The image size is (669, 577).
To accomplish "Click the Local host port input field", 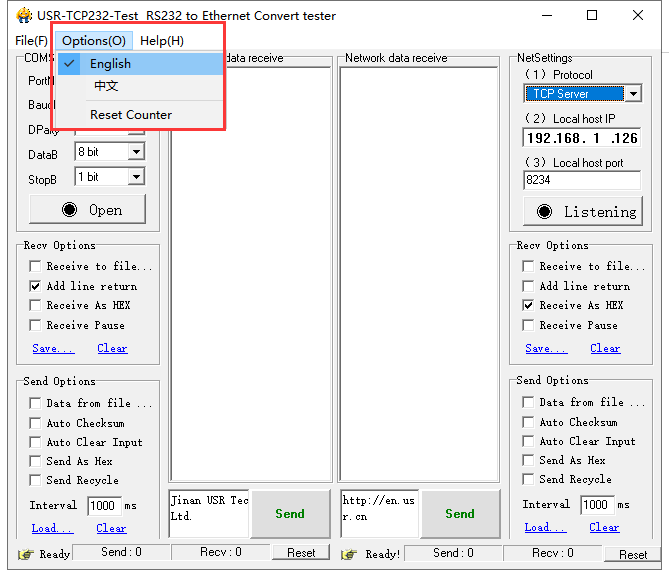I will click(581, 181).
